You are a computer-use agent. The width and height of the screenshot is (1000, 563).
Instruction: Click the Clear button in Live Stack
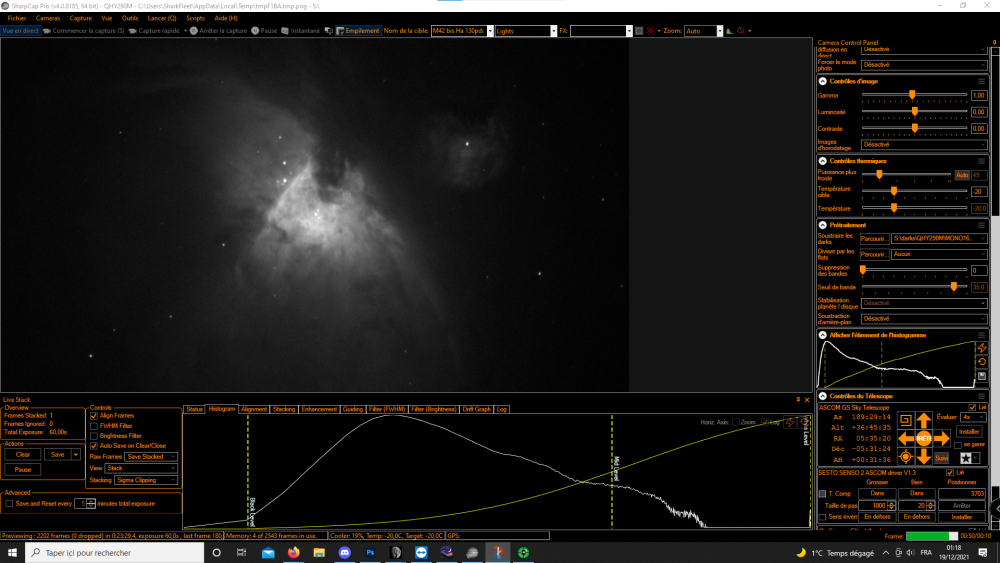click(23, 455)
